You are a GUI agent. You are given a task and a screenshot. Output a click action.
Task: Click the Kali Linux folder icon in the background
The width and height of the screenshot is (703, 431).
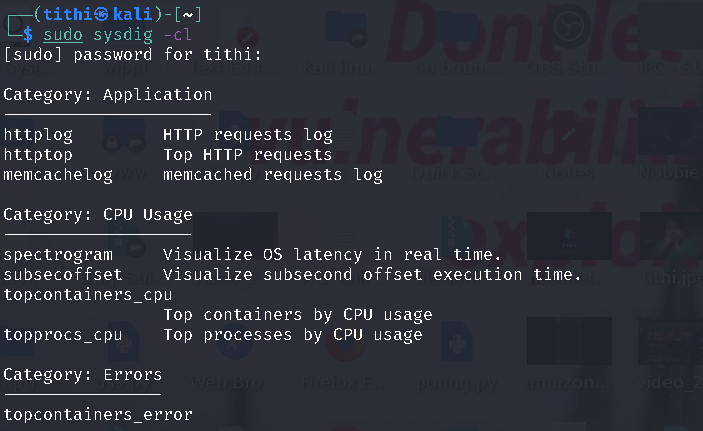tap(346, 30)
